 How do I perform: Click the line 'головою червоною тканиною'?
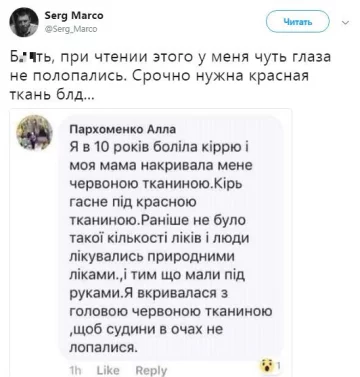171,311
